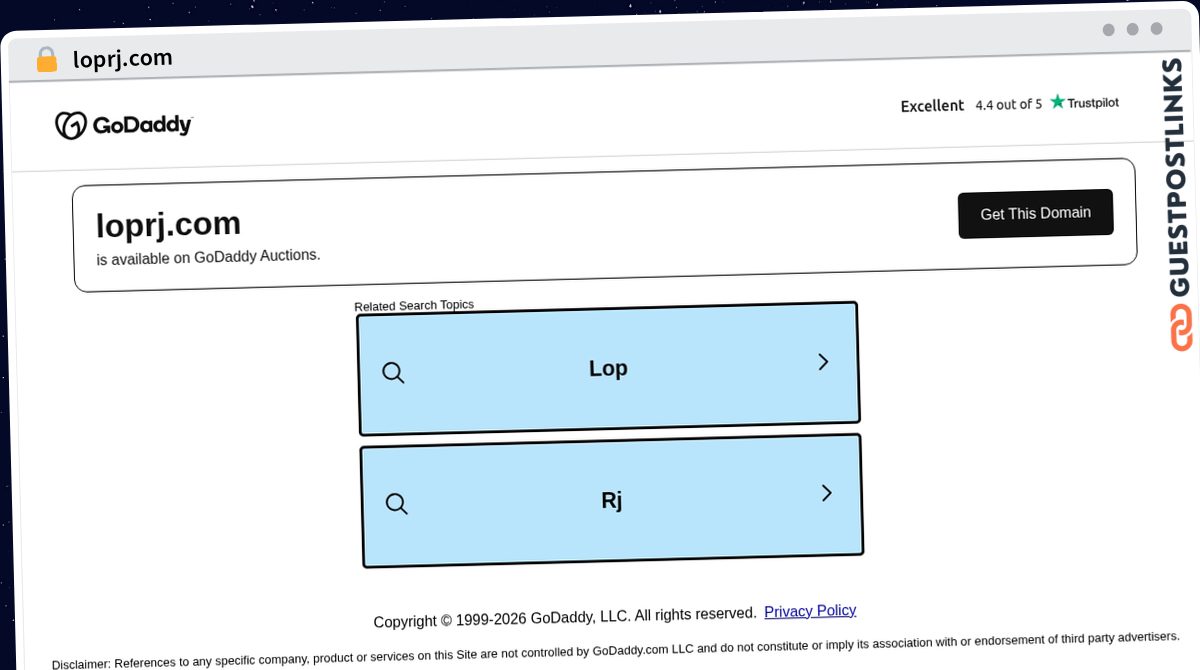The width and height of the screenshot is (1200, 670).
Task: Open the Rj topic via its chevron arrow
Action: pos(826,493)
